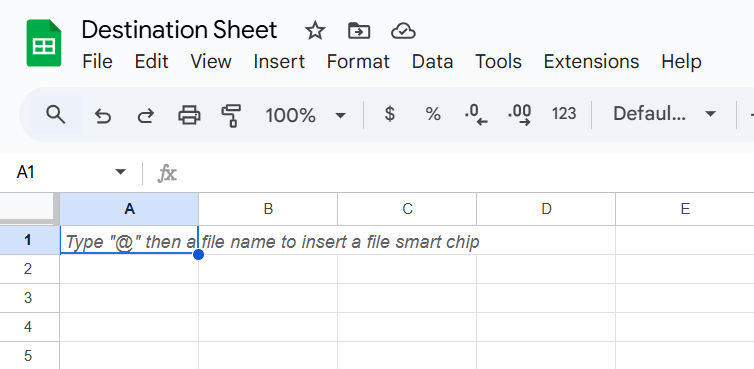Open the Default font dropdown

(664, 114)
